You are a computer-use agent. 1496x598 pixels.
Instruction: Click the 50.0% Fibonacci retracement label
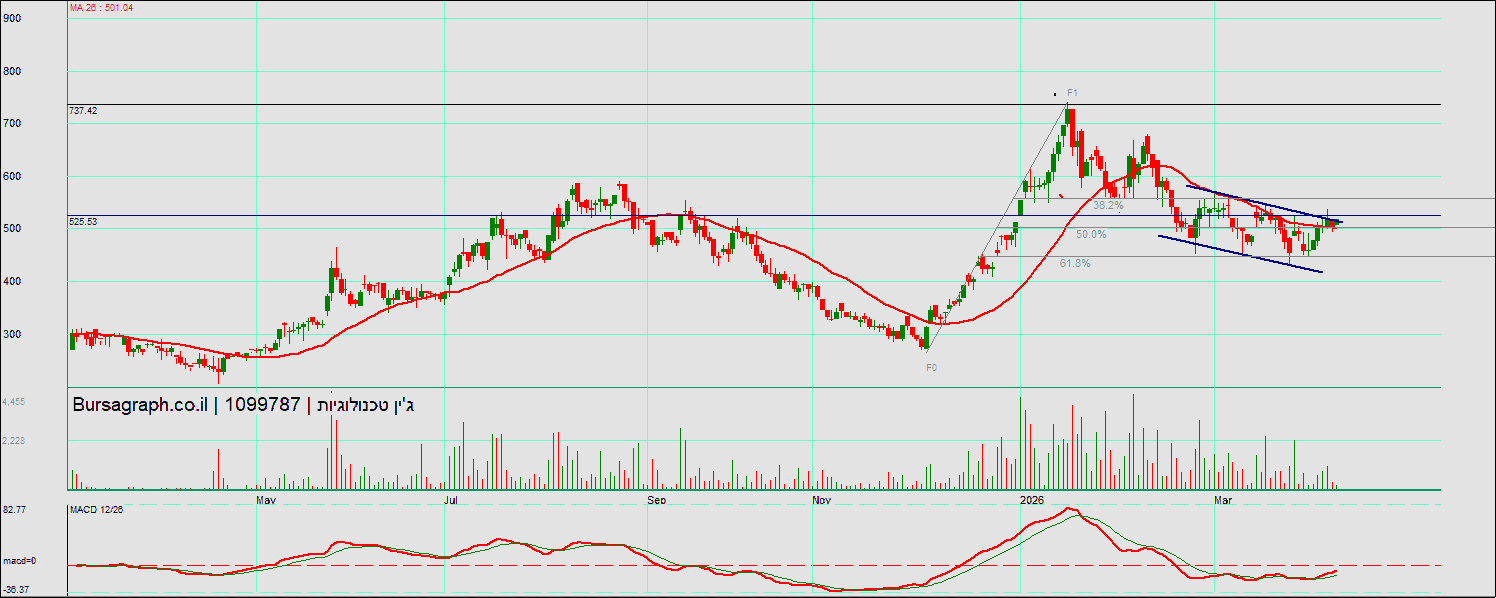coord(1091,235)
